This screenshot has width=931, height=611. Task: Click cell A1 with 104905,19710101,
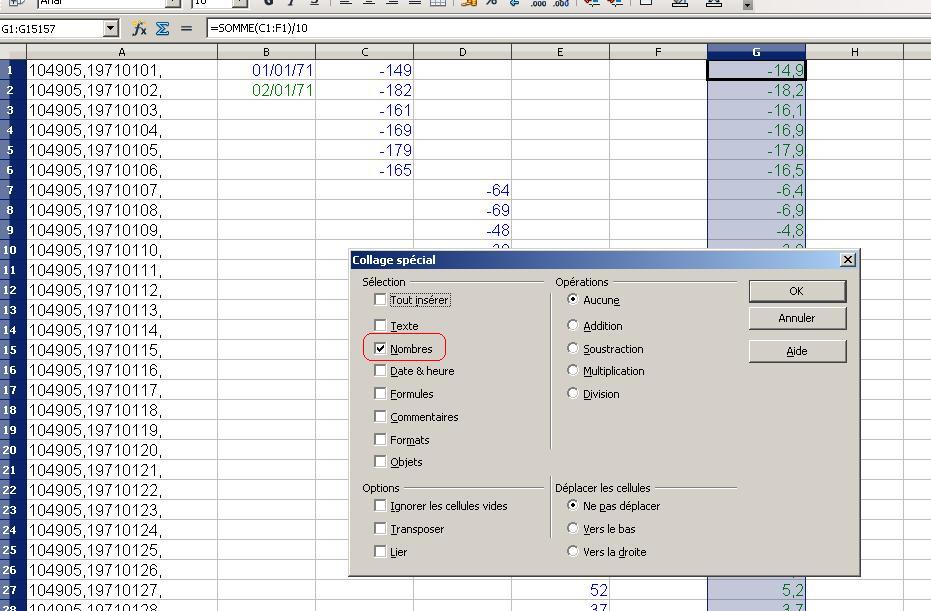tap(122, 70)
